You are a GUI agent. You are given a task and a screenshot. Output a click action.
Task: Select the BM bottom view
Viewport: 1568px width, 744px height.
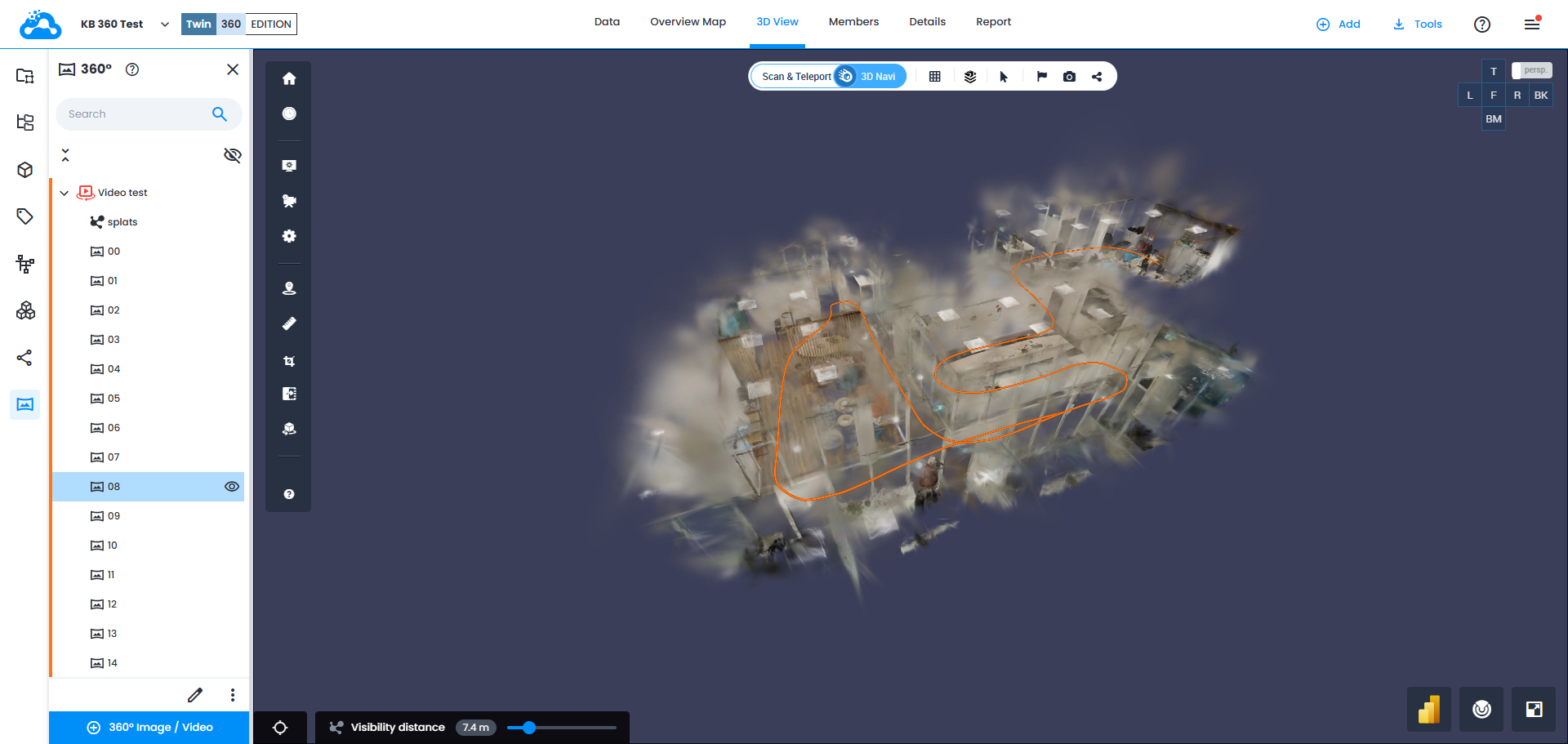pyautogui.click(x=1494, y=119)
